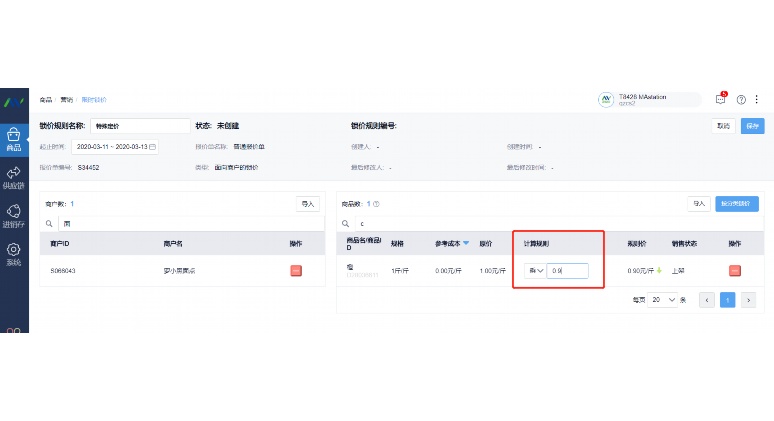Click the 保存 save button
The height and width of the screenshot is (421, 774).
[x=752, y=126]
